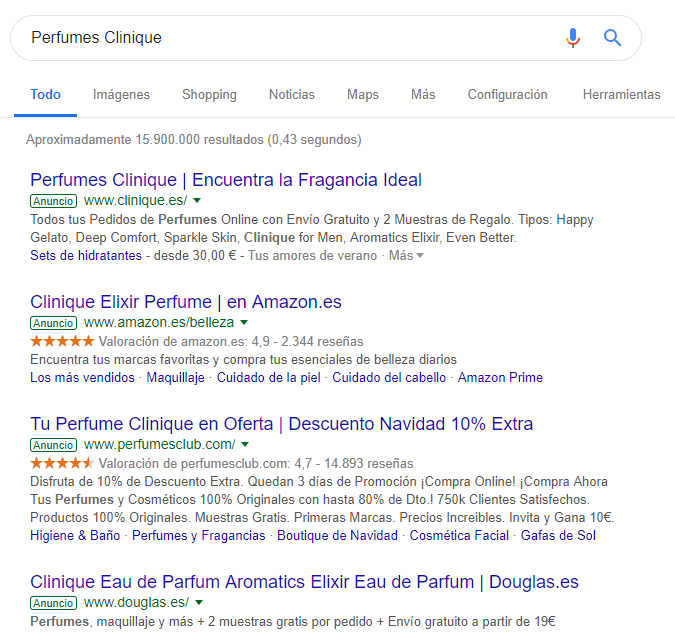The height and width of the screenshot is (642, 675).
Task: Click the blue magnifying glass search icon
Action: pyautogui.click(x=612, y=38)
